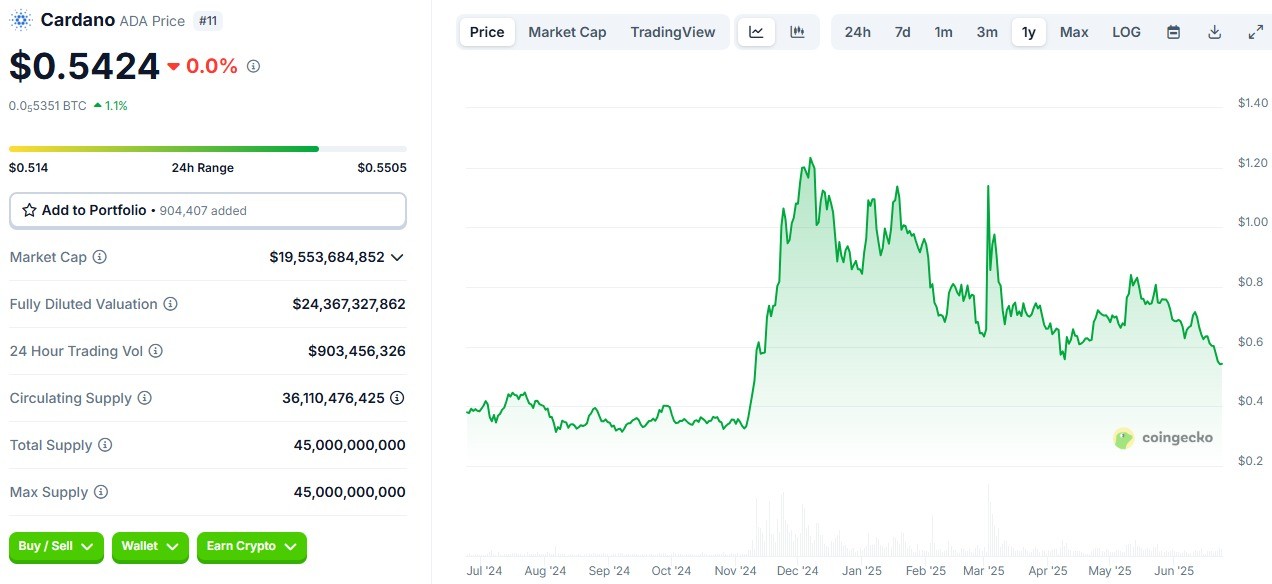Select the Price tab

coord(487,32)
